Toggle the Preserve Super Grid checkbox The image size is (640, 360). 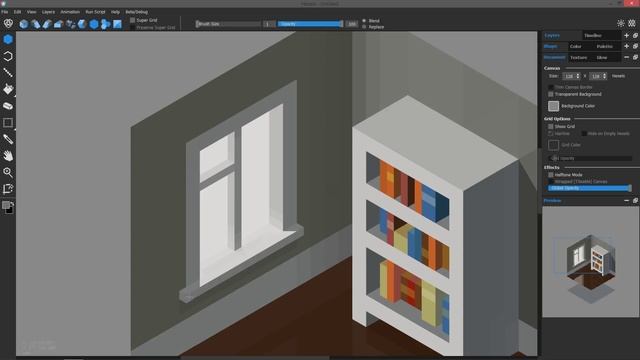[132, 27]
